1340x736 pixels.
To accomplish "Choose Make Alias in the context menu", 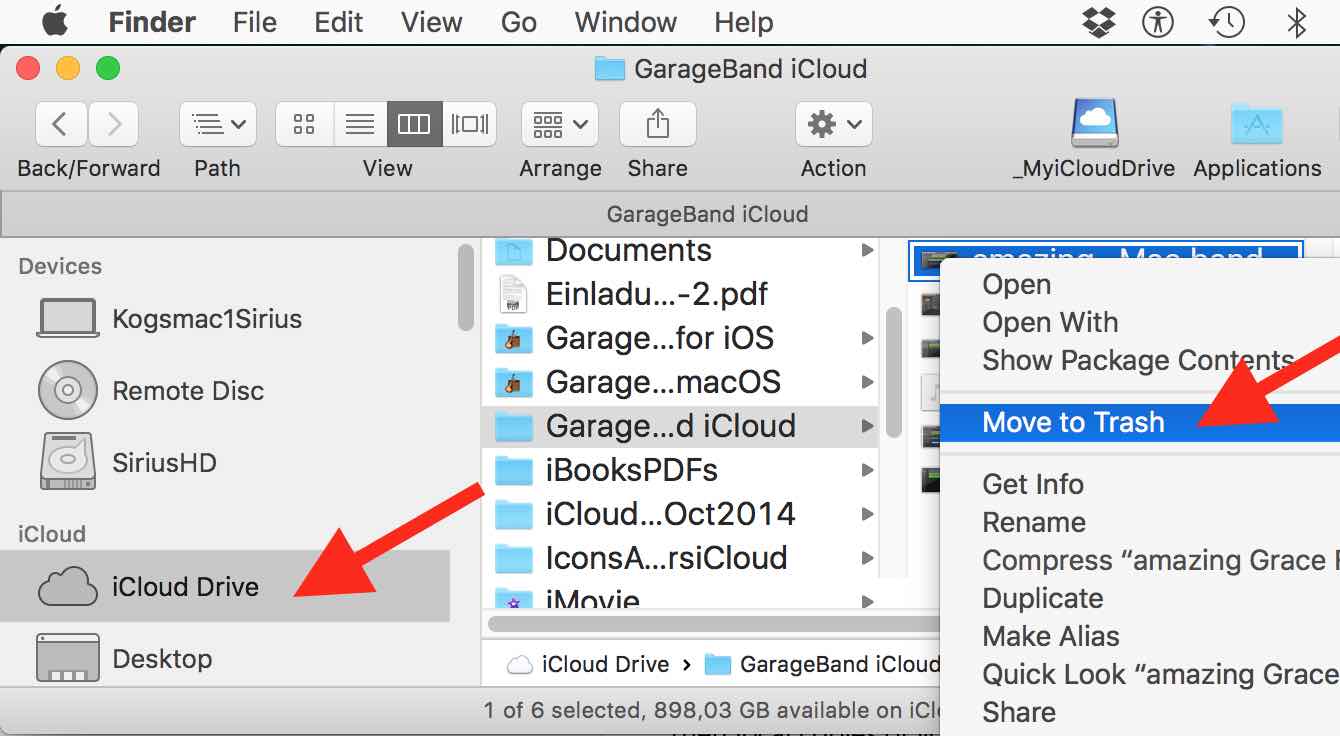I will [1140, 636].
